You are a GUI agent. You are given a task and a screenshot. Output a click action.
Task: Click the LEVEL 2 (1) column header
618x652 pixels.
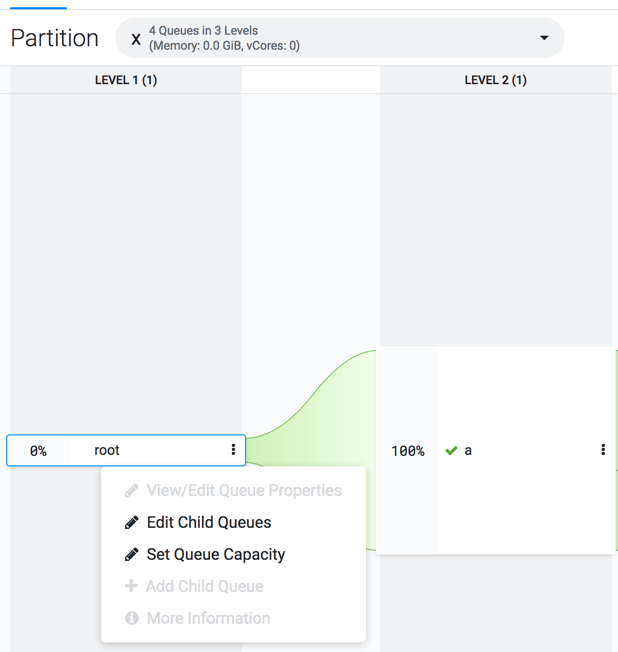(496, 80)
